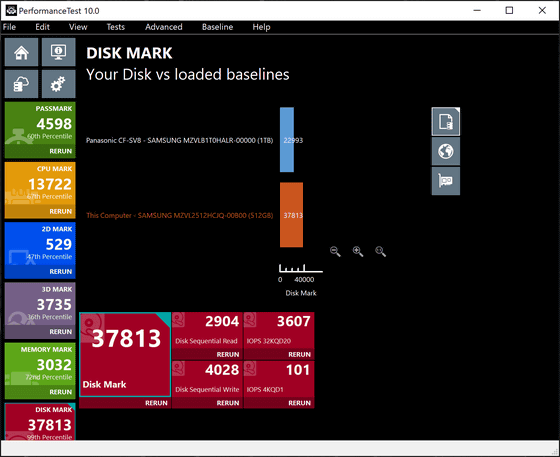Select the sidebar Disk Mark 37813 tile
This screenshot has width=560, height=457.
[40, 422]
